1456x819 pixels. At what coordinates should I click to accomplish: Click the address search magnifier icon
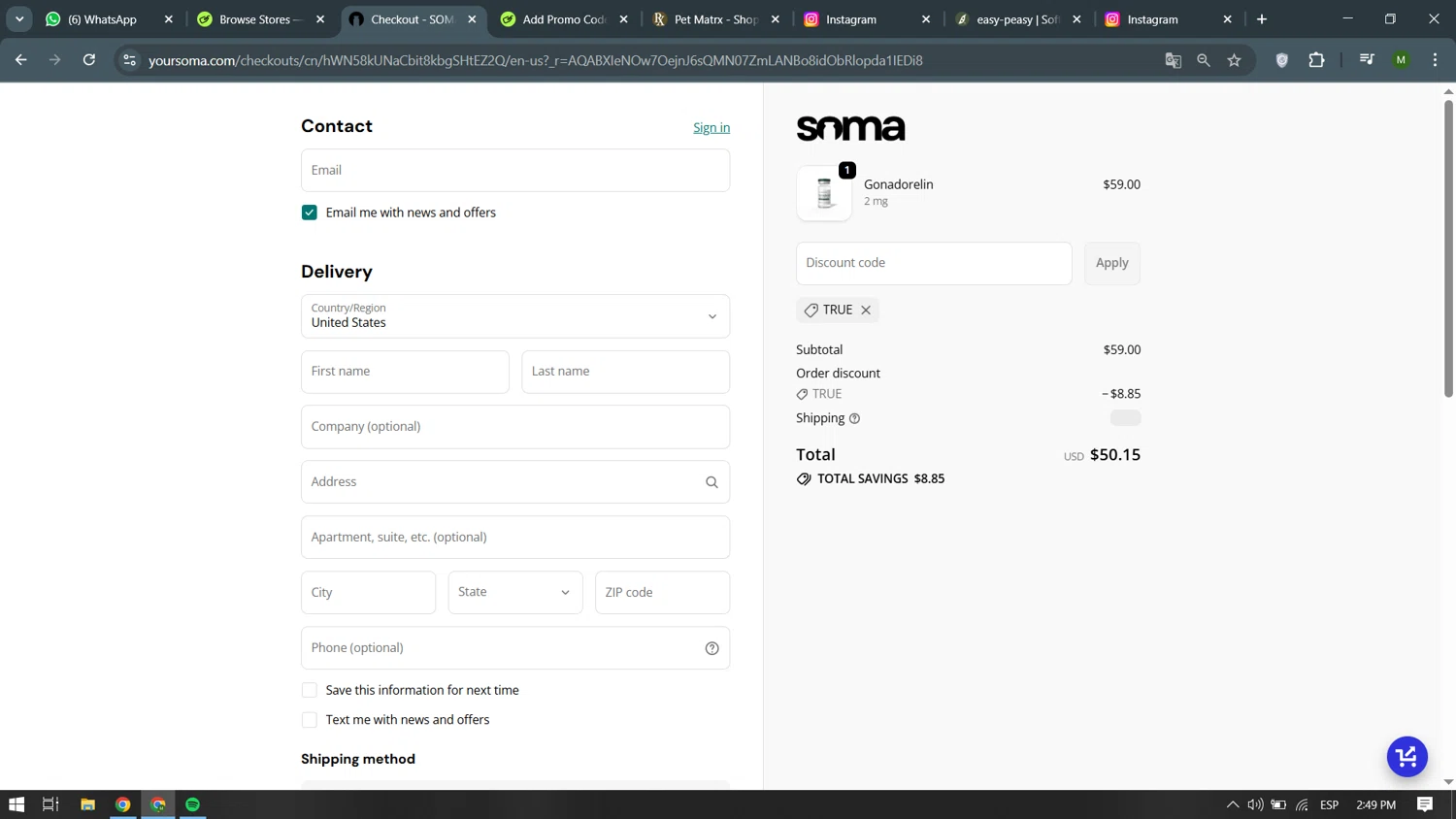(711, 482)
